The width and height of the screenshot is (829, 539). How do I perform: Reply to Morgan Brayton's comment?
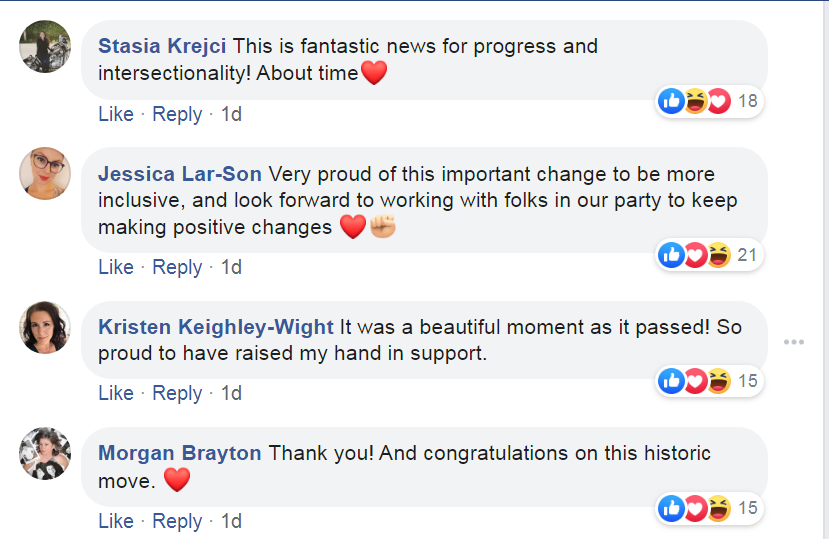(177, 521)
